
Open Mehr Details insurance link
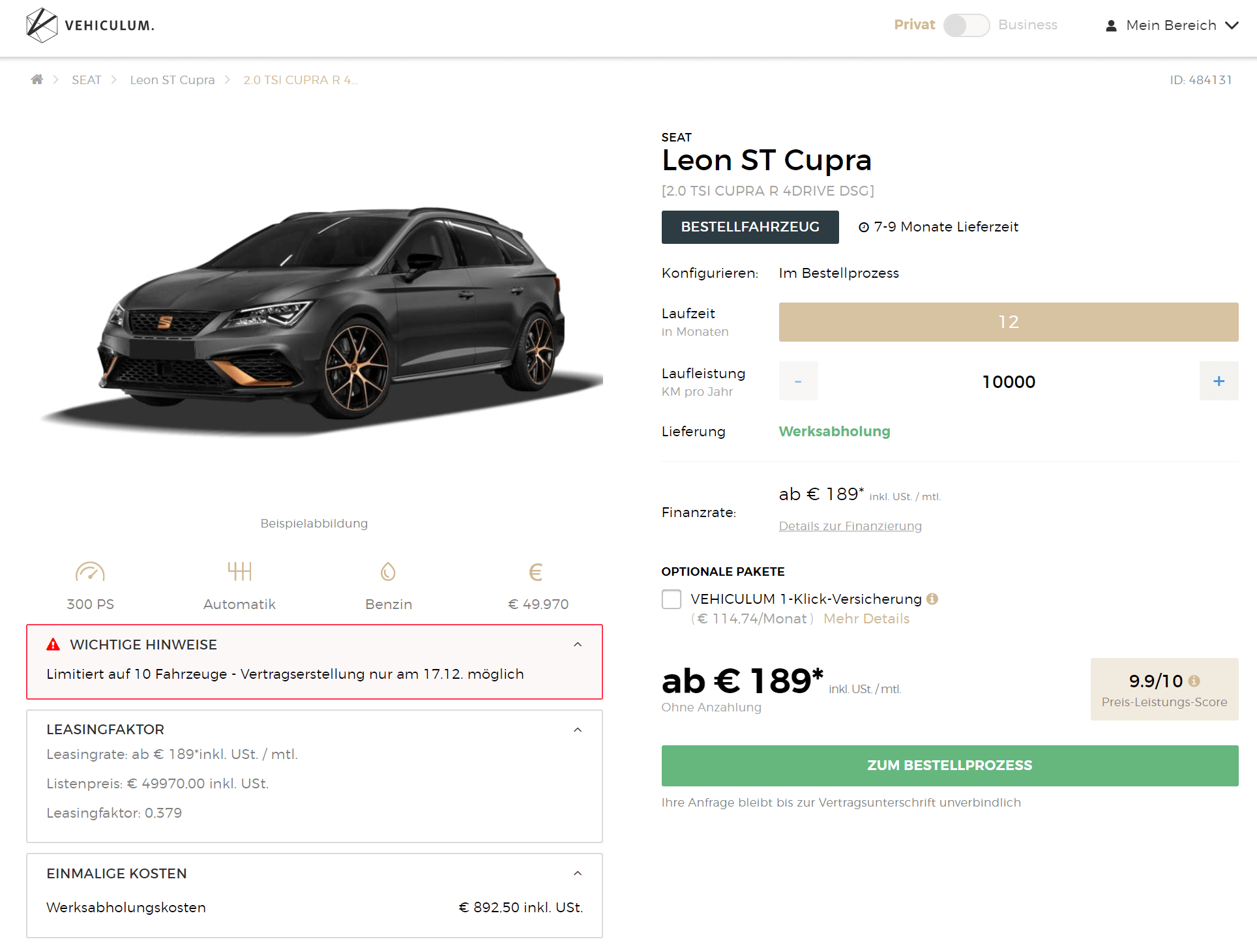pyautogui.click(x=866, y=619)
